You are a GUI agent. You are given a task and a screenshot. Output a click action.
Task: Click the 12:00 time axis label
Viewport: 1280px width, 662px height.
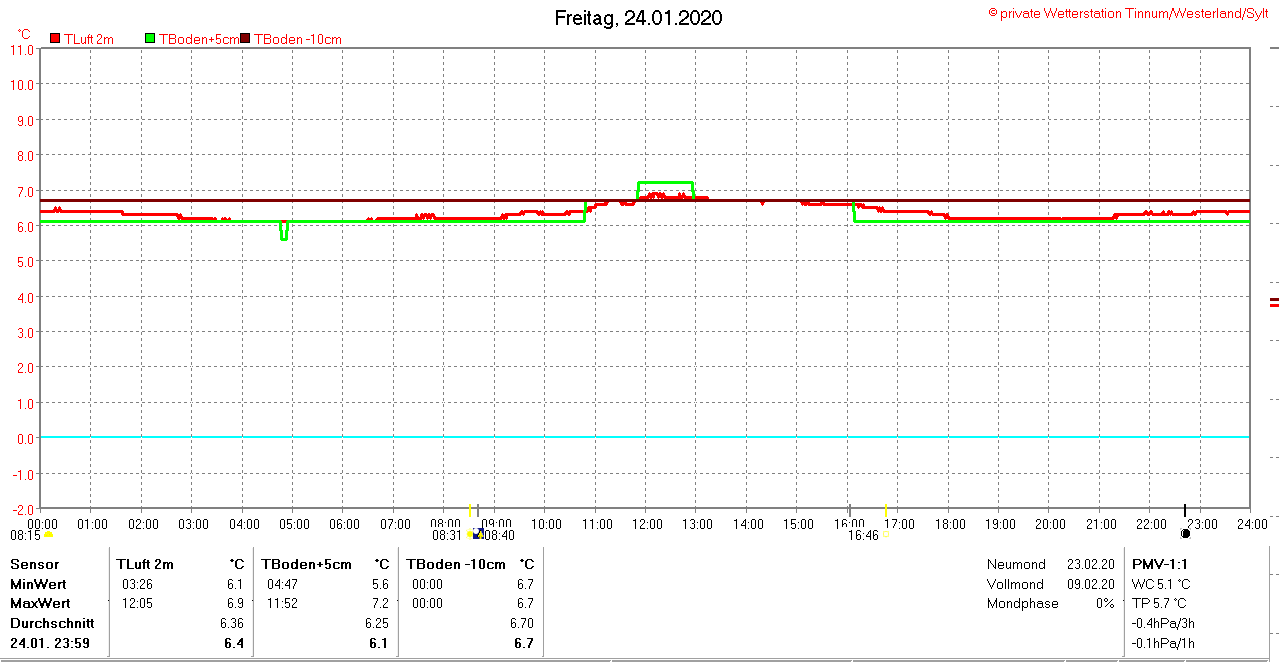[x=647, y=524]
